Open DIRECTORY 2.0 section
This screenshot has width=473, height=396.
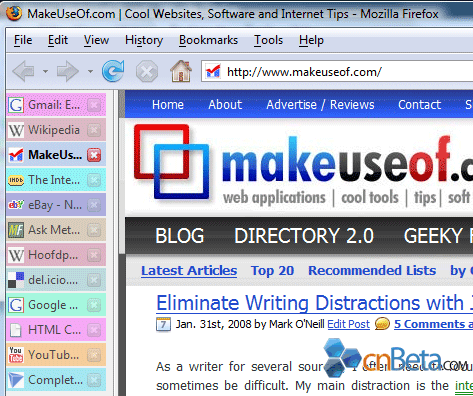(304, 236)
